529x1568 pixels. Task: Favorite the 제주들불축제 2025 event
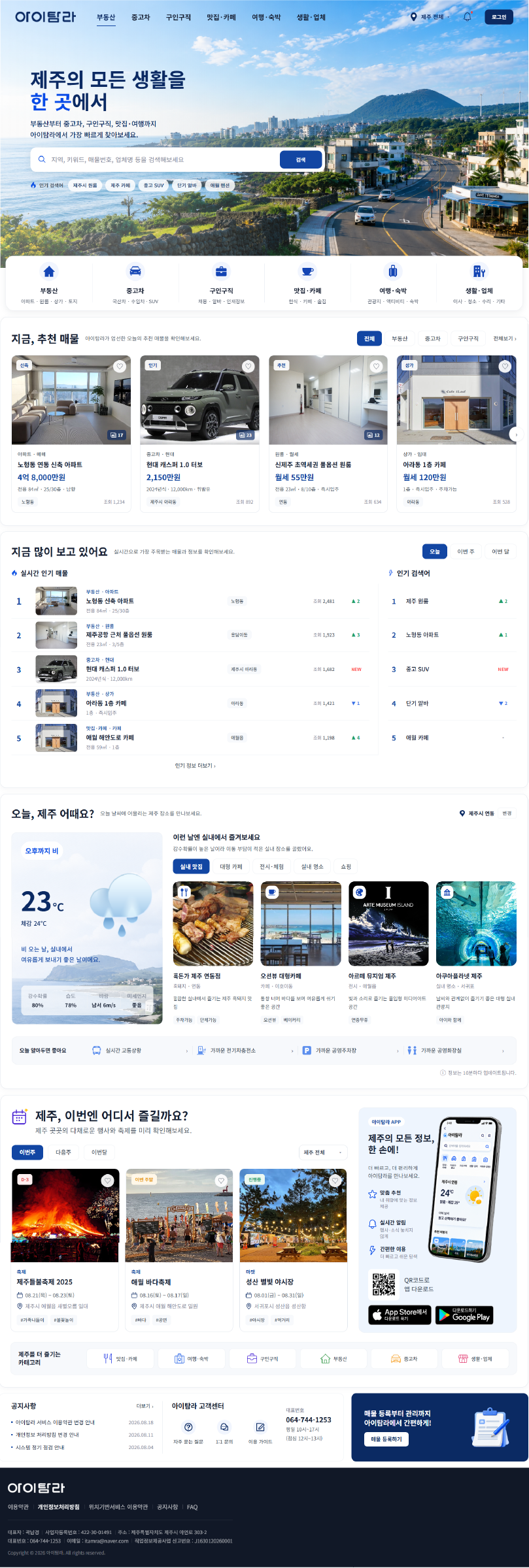click(107, 1181)
